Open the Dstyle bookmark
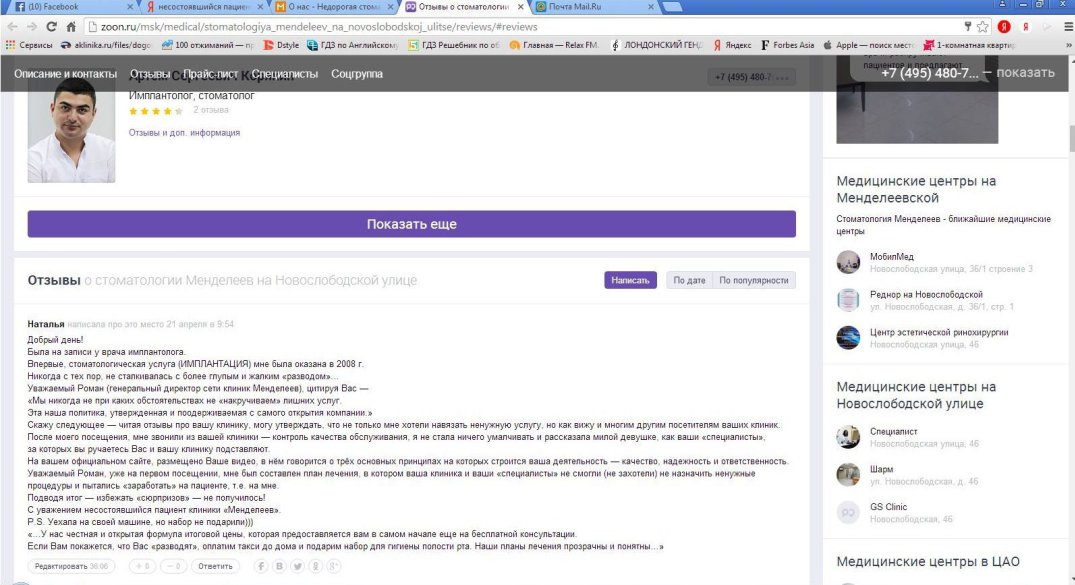 tap(281, 45)
